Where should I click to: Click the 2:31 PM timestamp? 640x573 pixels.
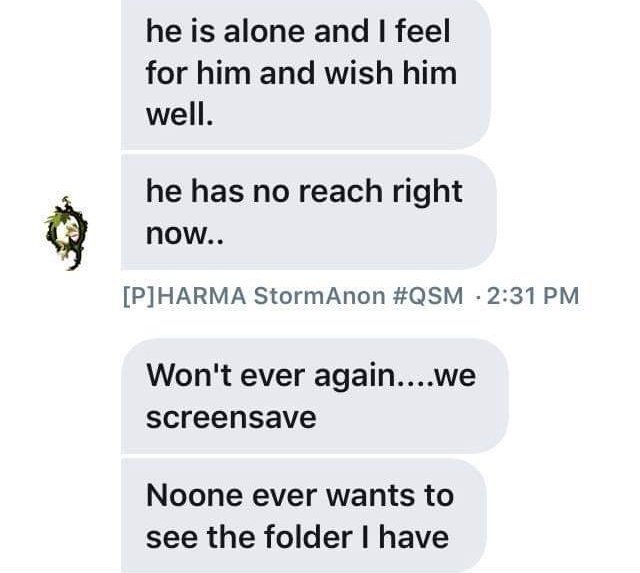coord(533,295)
